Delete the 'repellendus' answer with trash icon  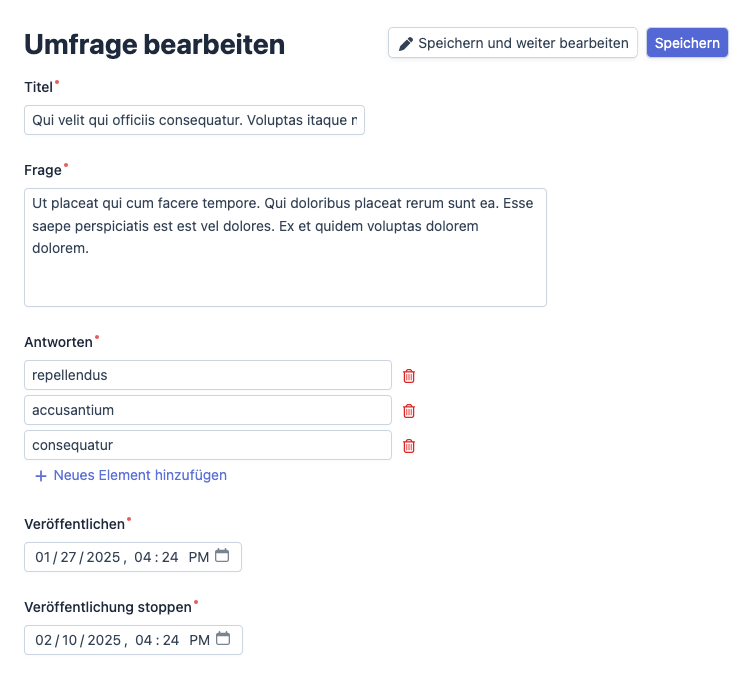[409, 376]
